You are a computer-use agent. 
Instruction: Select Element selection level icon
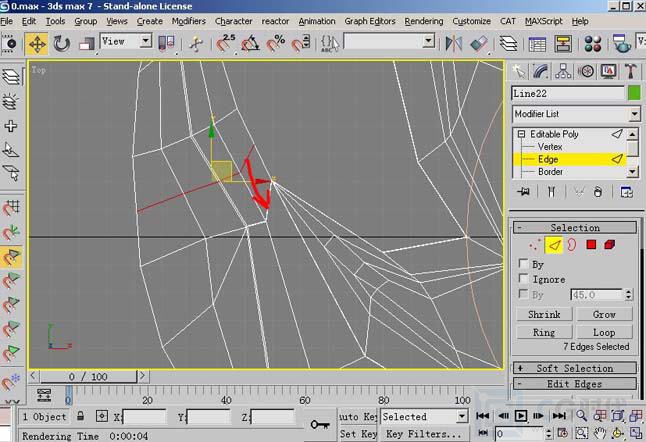(x=609, y=245)
